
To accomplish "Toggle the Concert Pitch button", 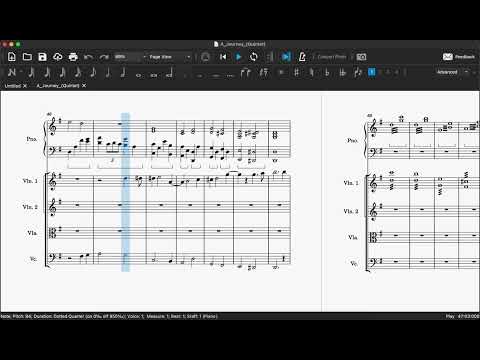I will (332, 57).
